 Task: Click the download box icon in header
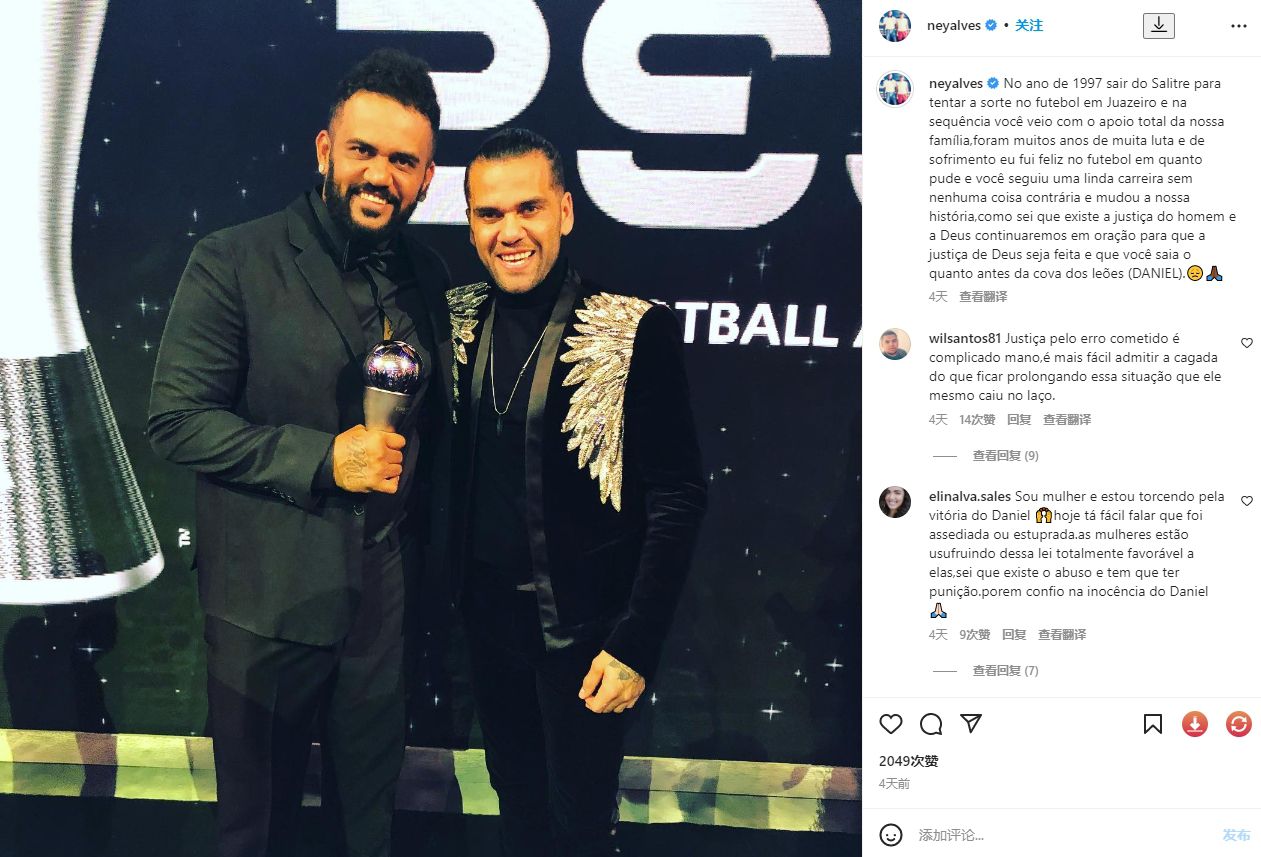click(1159, 25)
